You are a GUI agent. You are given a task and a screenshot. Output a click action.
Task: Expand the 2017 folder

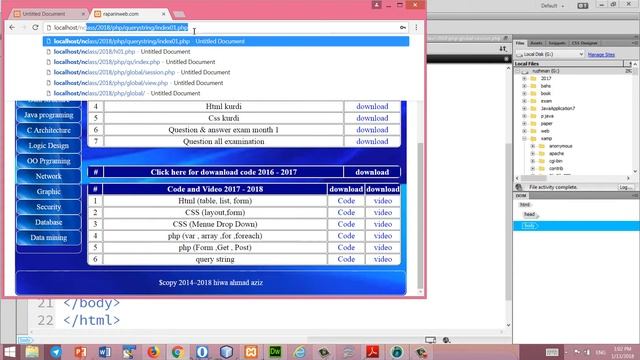[x=524, y=78]
